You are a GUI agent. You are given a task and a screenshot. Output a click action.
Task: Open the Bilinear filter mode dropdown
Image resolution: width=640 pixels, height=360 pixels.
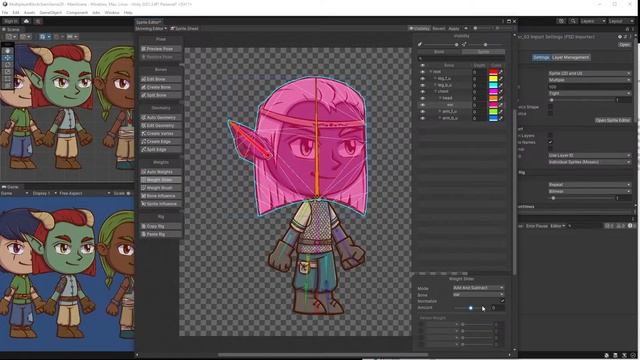pyautogui.click(x=589, y=191)
